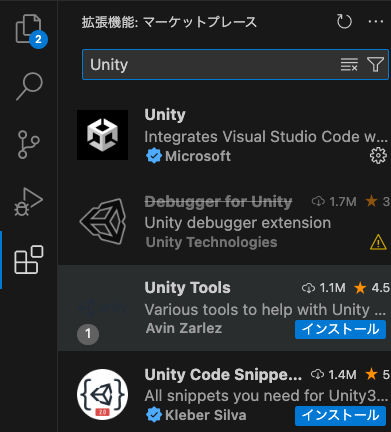Click the Unity Code Snippets logo thumbnail
The width and height of the screenshot is (391, 432).
(103, 394)
